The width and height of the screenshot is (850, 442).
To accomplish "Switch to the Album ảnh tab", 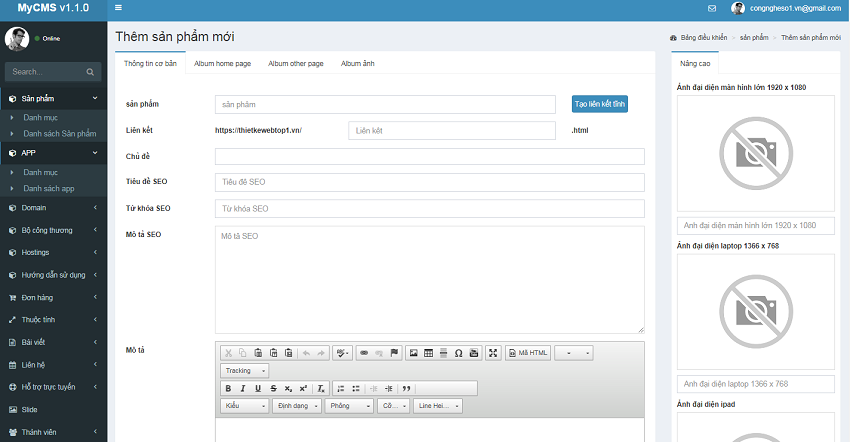I will coord(358,63).
